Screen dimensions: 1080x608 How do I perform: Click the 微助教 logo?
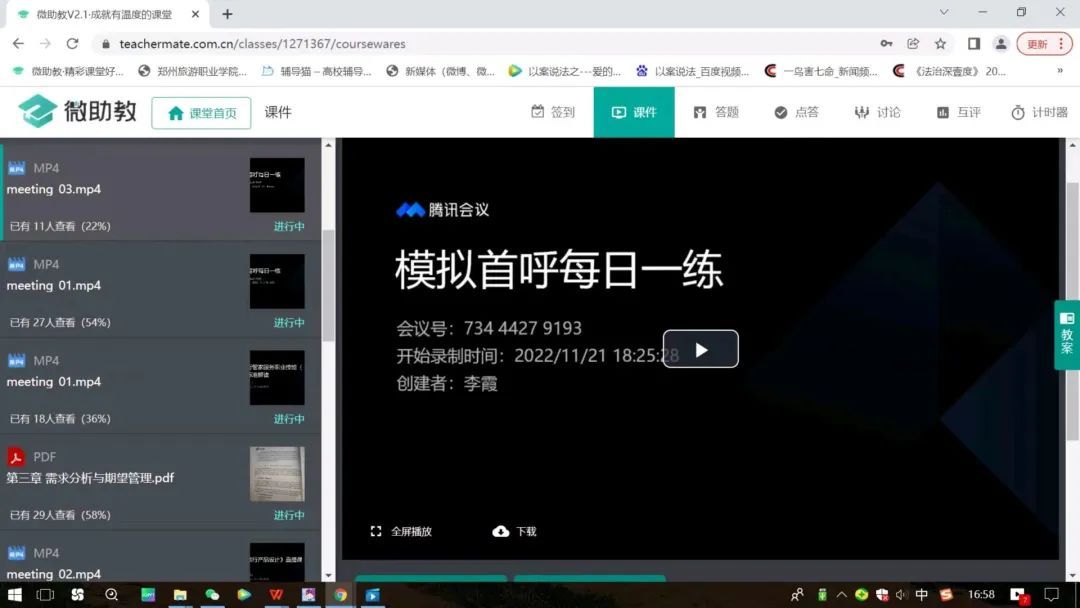[77, 111]
